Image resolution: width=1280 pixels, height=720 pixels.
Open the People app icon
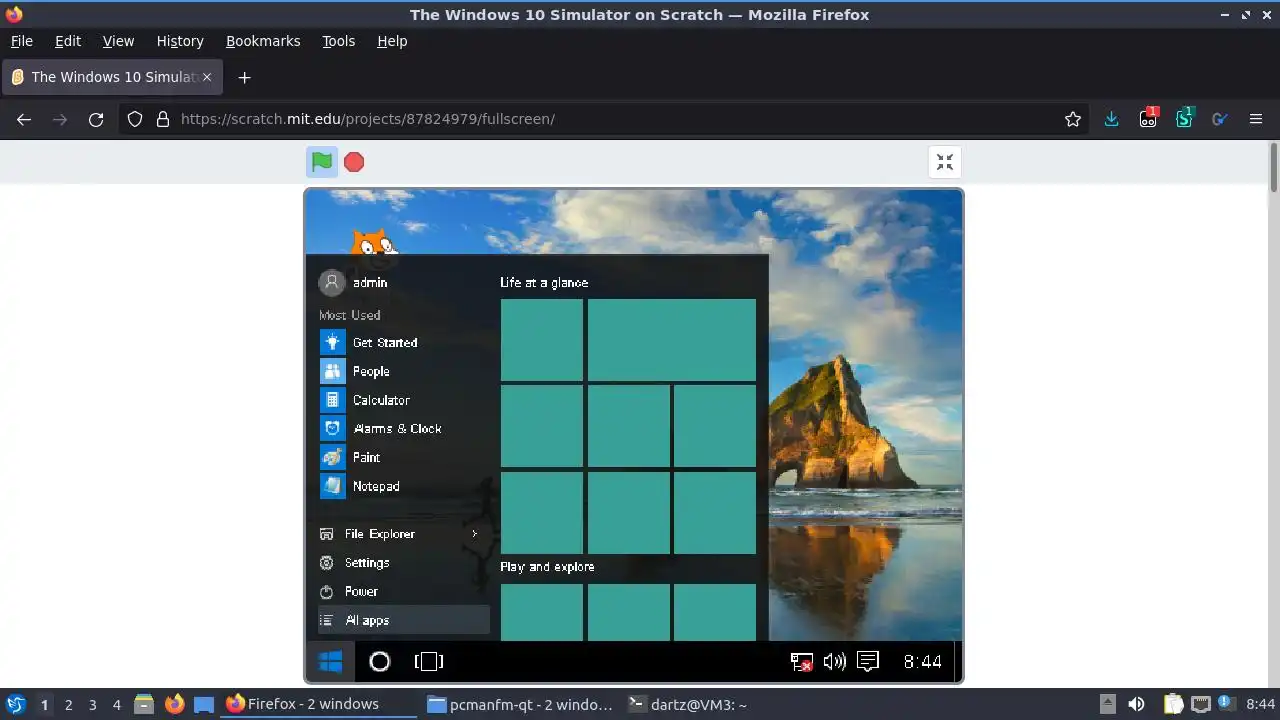point(332,371)
